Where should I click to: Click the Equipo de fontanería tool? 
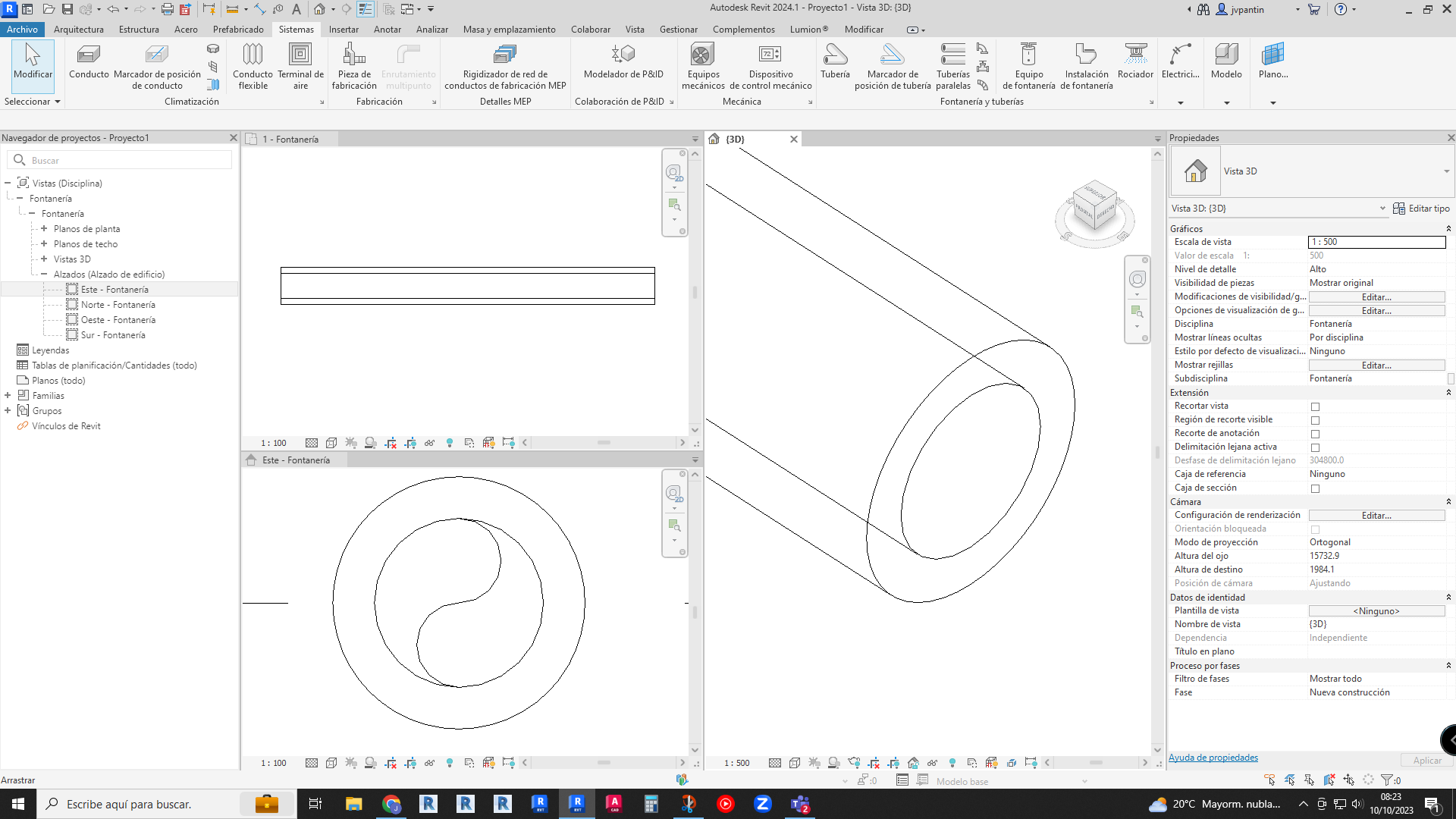[x=1028, y=67]
